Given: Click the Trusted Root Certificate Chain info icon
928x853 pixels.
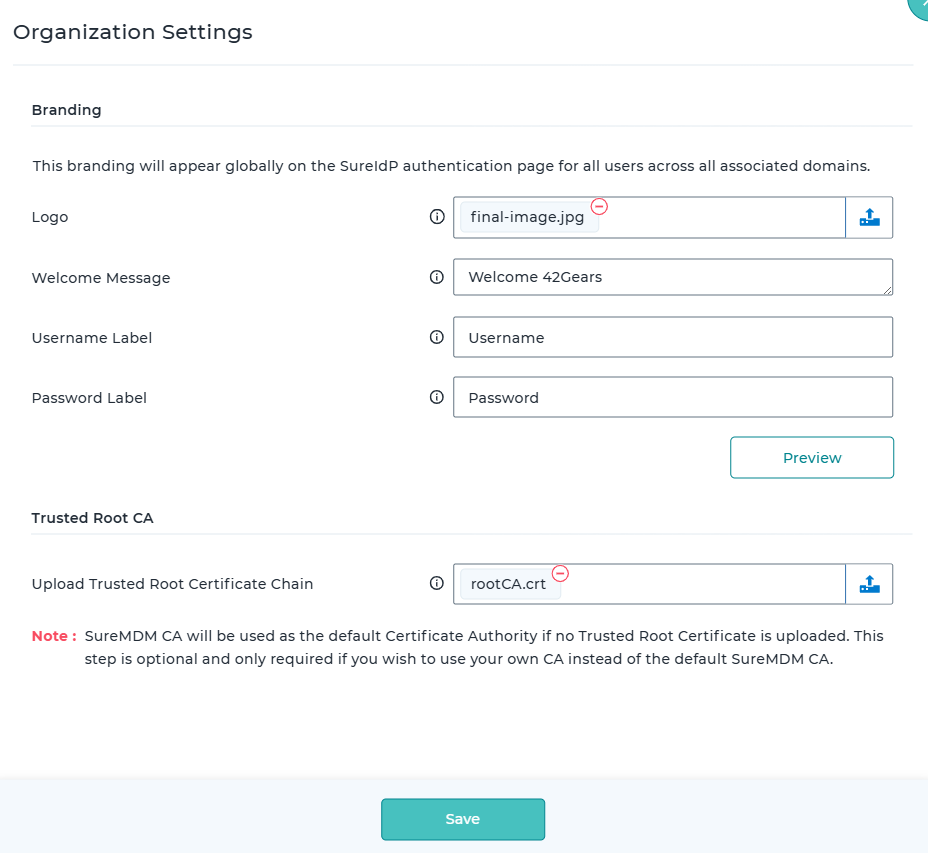Looking at the screenshot, I should coord(436,583).
